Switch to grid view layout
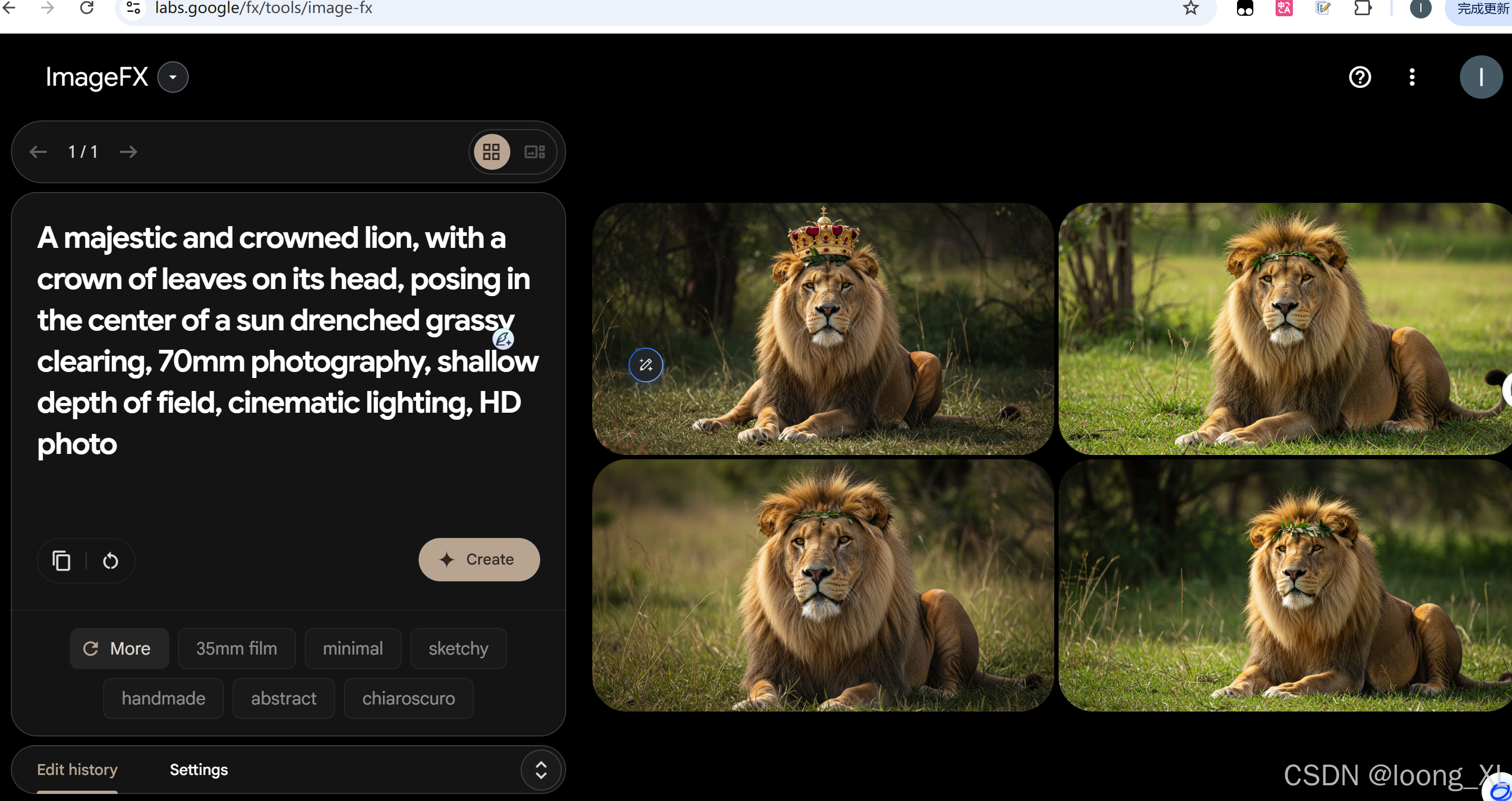The height and width of the screenshot is (801, 1512). 491,152
